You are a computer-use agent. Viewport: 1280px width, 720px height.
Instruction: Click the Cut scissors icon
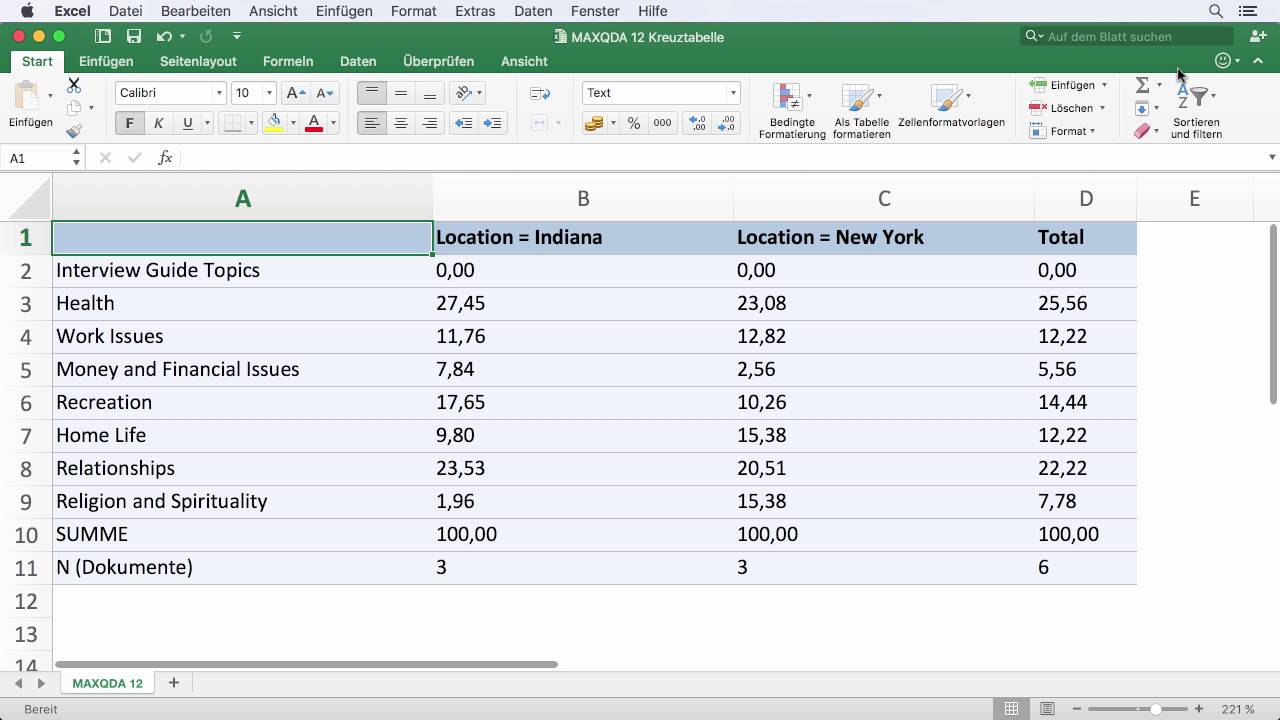tap(74, 86)
